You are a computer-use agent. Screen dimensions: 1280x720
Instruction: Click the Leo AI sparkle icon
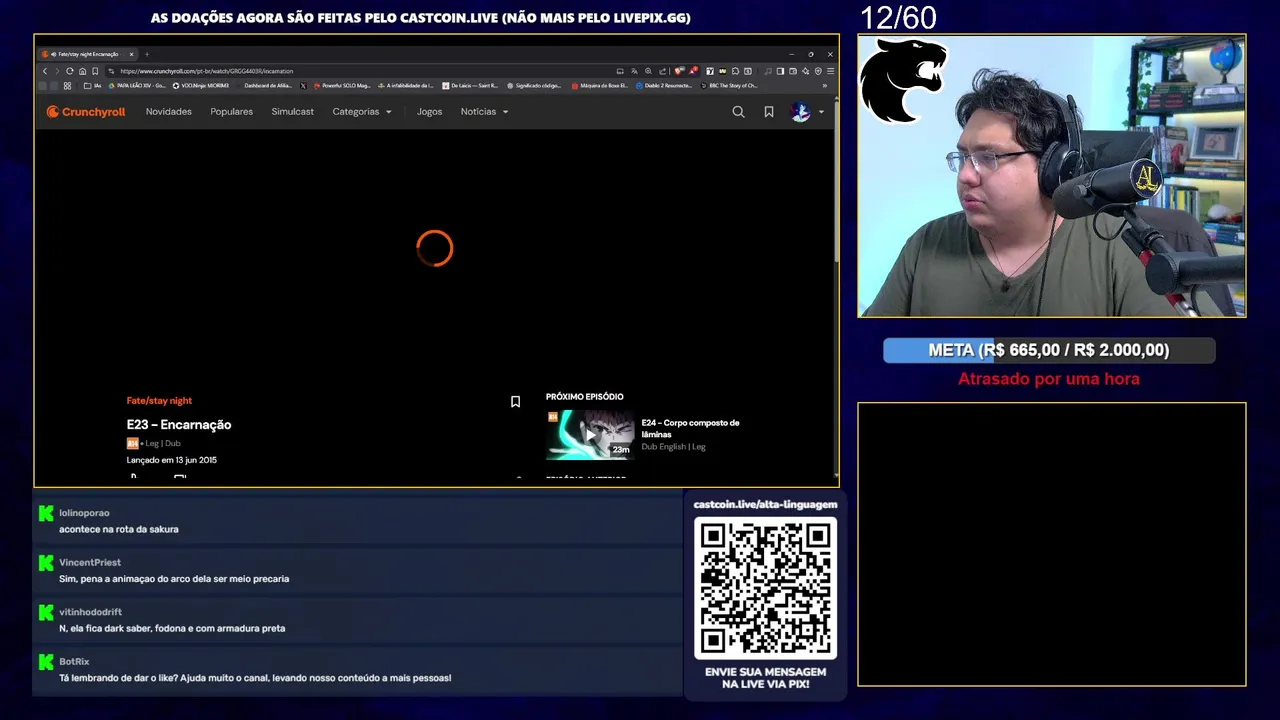805,71
